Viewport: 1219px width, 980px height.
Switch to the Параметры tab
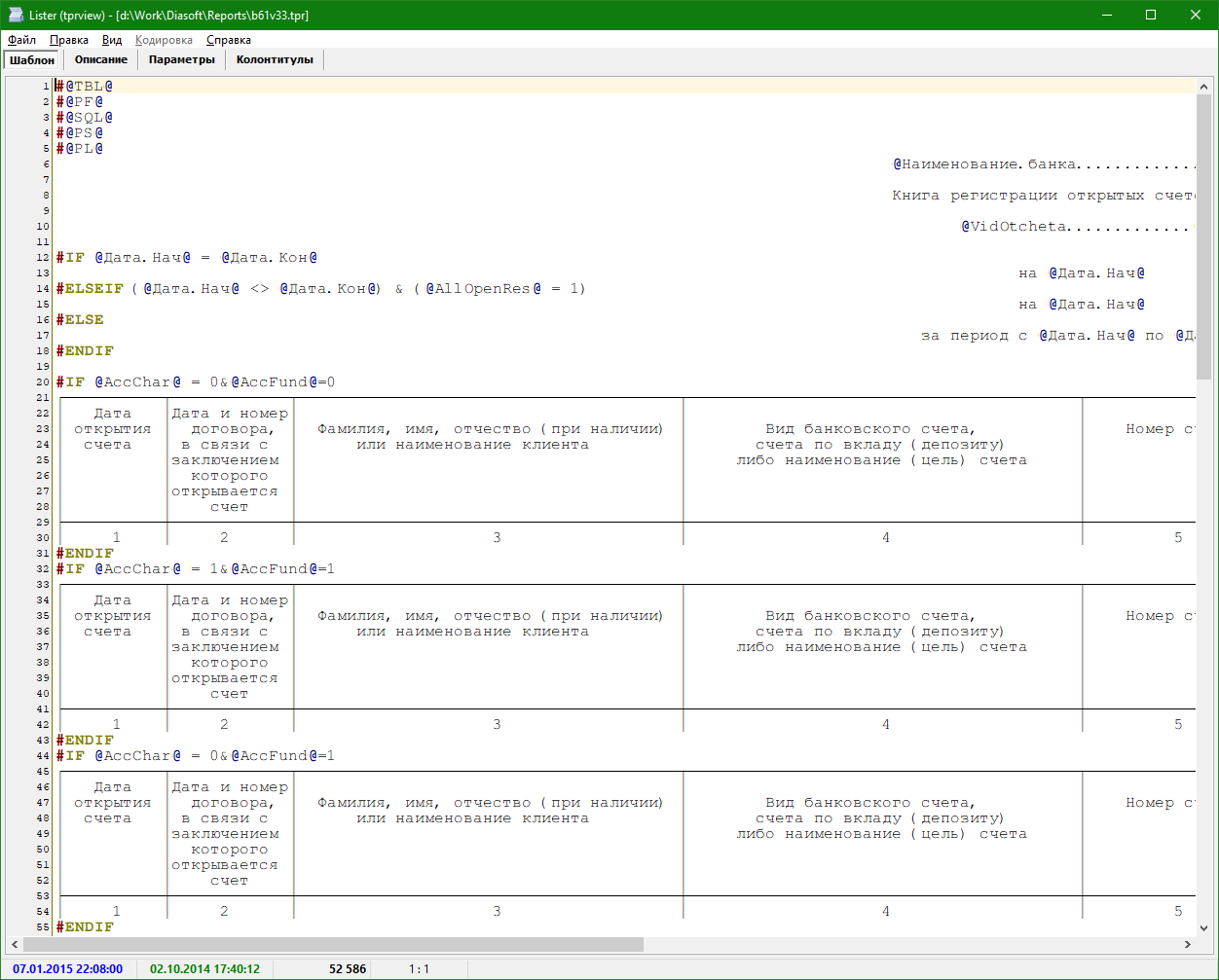click(181, 60)
